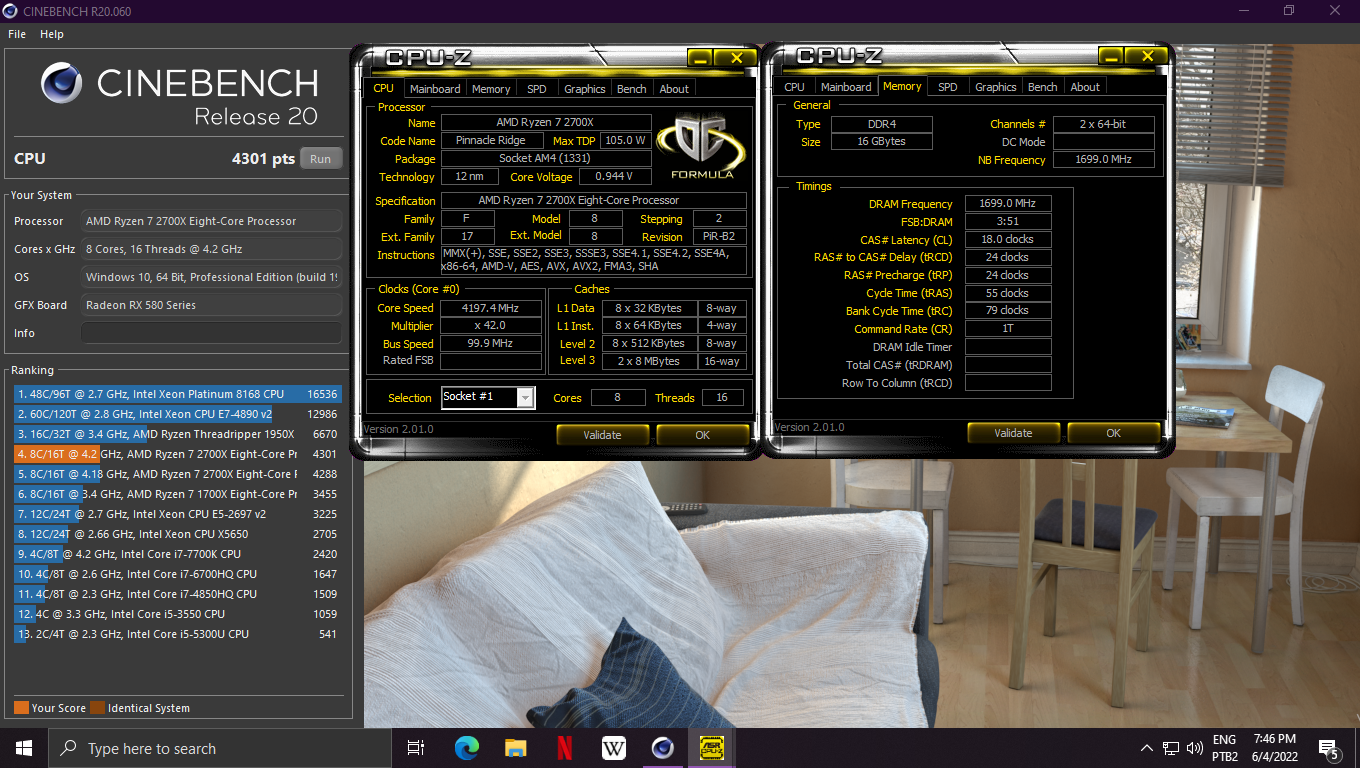1360x768 pixels.
Task: Open network status tray icon
Action: pos(1171,748)
